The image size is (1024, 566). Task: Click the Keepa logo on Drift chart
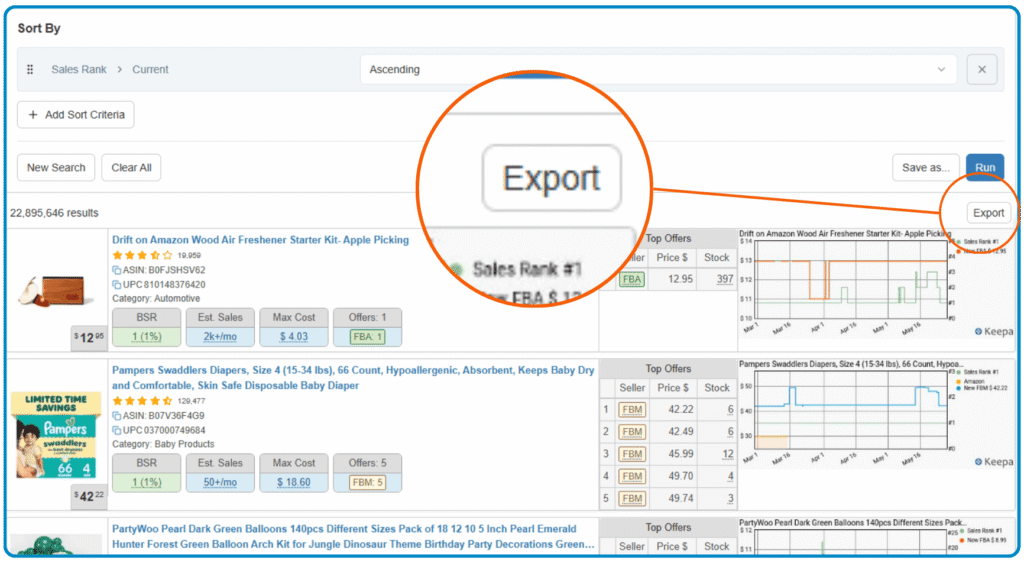[x=993, y=332]
